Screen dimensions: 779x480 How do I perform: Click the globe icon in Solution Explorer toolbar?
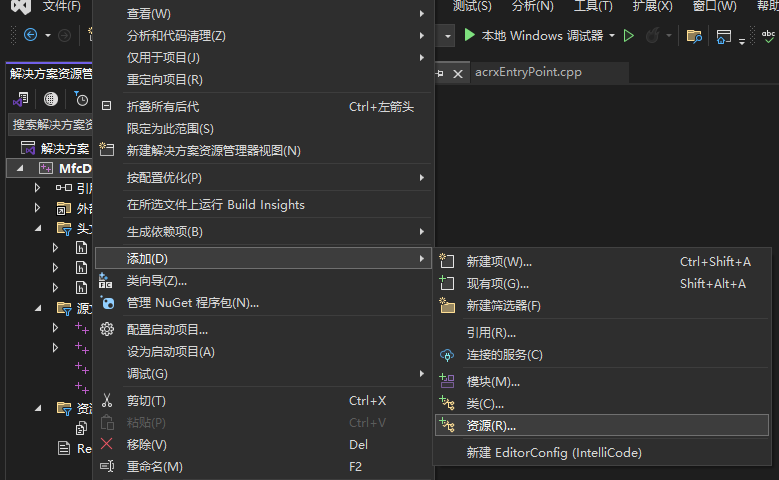pos(51,99)
